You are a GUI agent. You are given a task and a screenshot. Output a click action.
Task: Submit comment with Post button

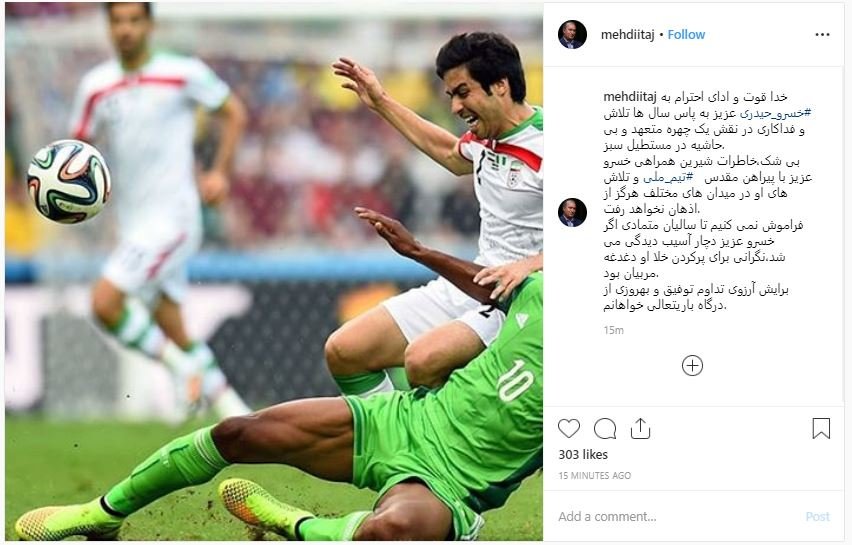click(x=818, y=517)
